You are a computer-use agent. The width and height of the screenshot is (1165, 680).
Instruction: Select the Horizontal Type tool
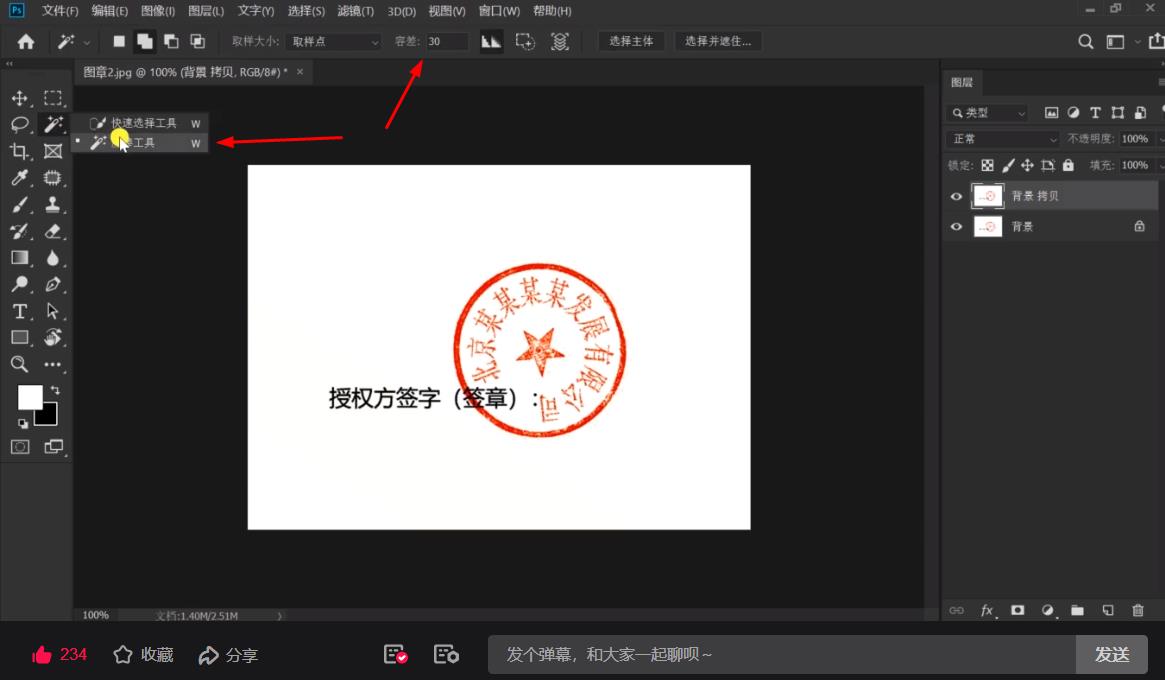[x=20, y=311]
